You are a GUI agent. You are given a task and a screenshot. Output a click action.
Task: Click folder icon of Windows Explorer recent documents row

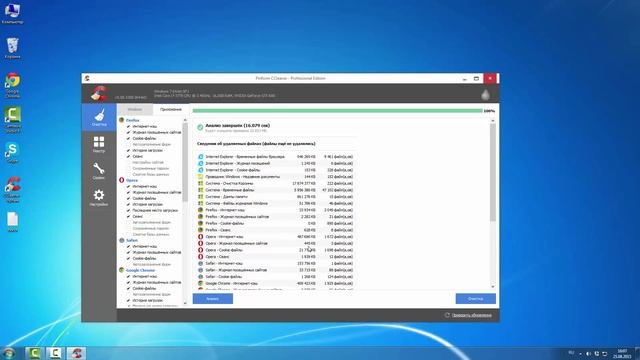click(200, 177)
